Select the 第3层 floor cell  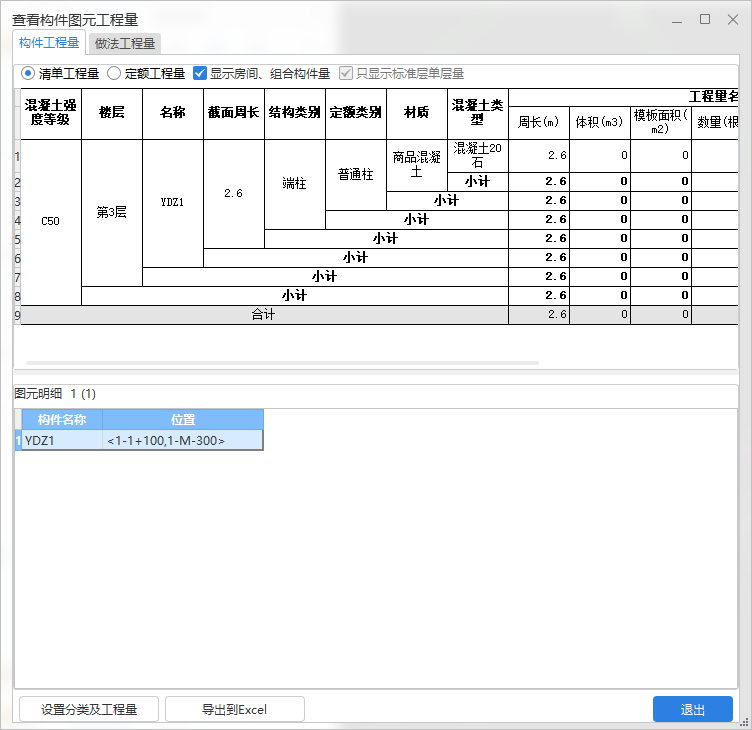tap(112, 212)
